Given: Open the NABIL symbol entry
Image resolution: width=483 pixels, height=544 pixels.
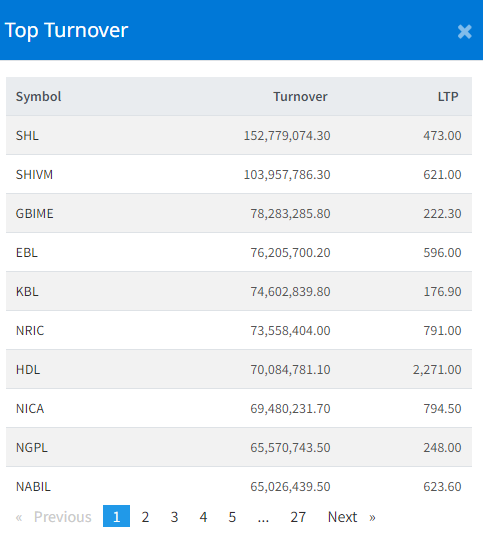Looking at the screenshot, I should point(33,487).
